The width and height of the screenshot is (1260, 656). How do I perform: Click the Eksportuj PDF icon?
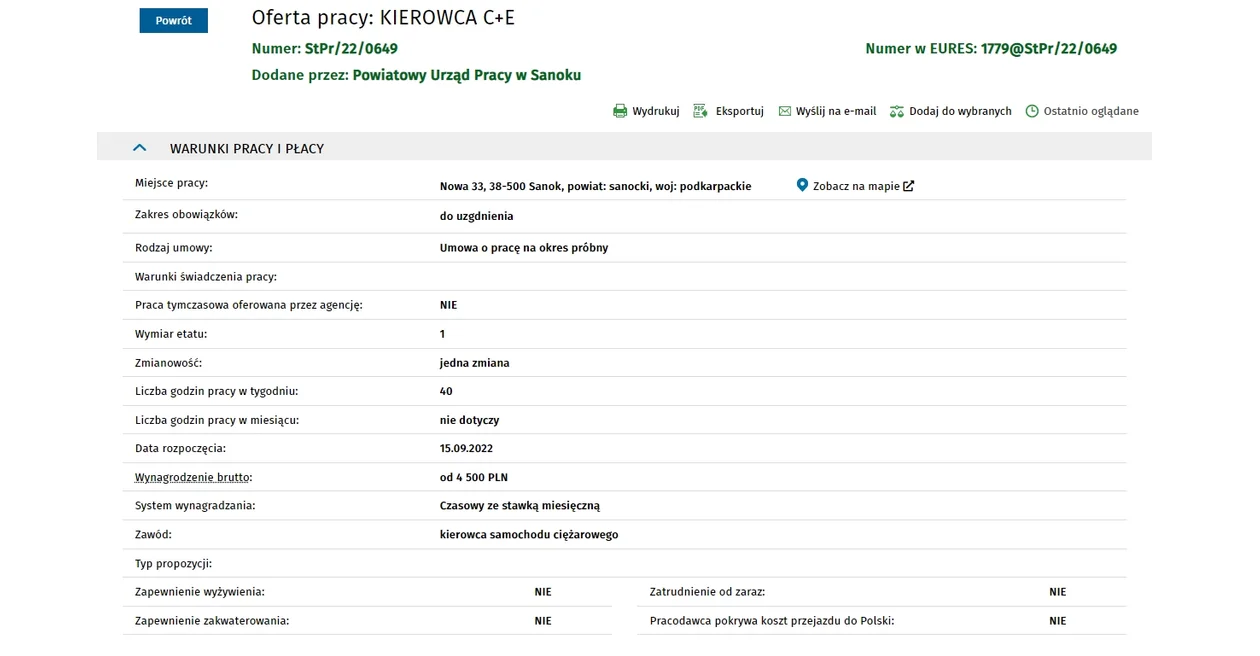[700, 111]
